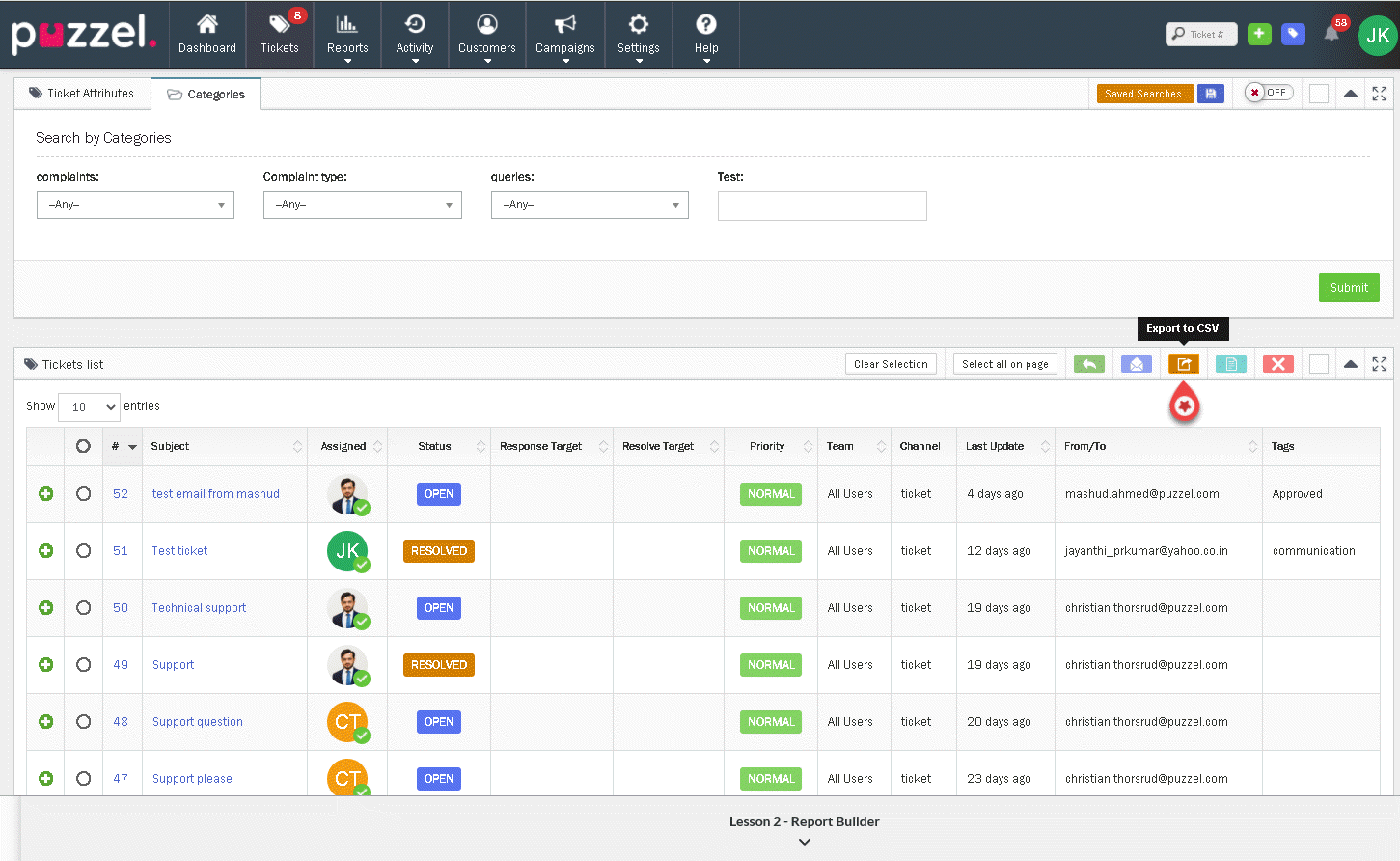
Task: Expand ticket 52 with green plus icon
Action: point(45,494)
